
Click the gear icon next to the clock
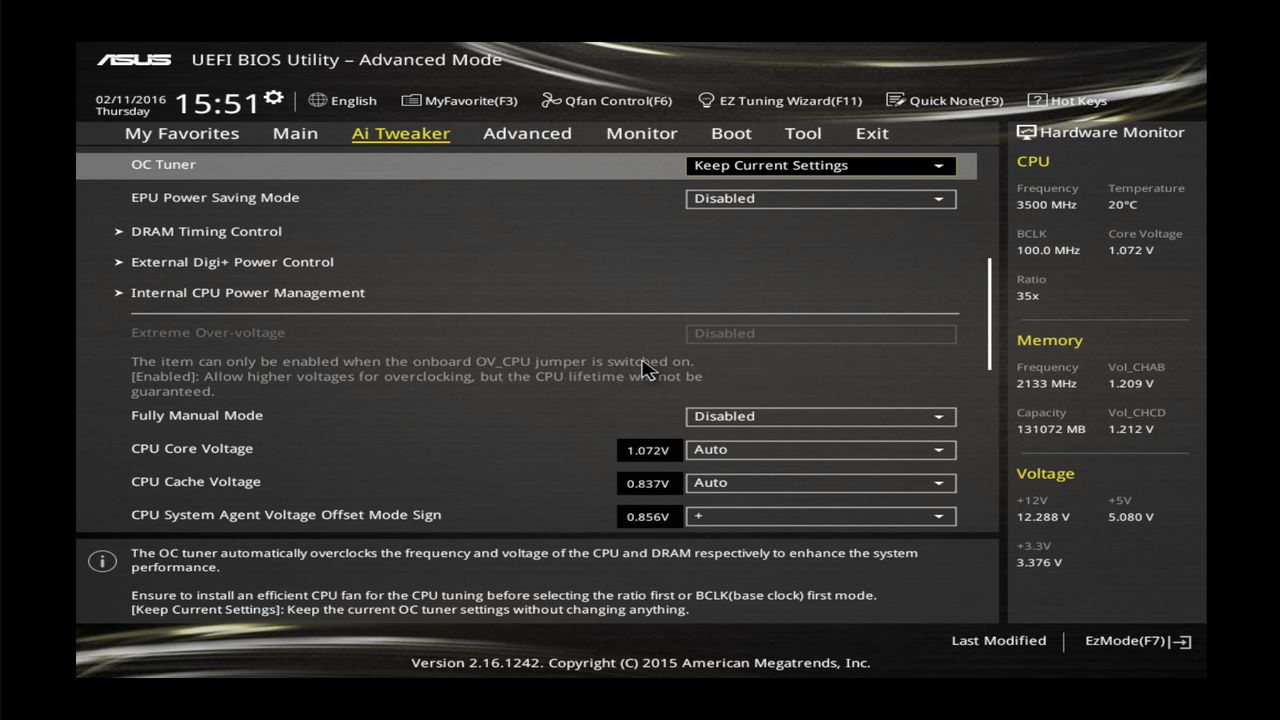click(x=274, y=98)
